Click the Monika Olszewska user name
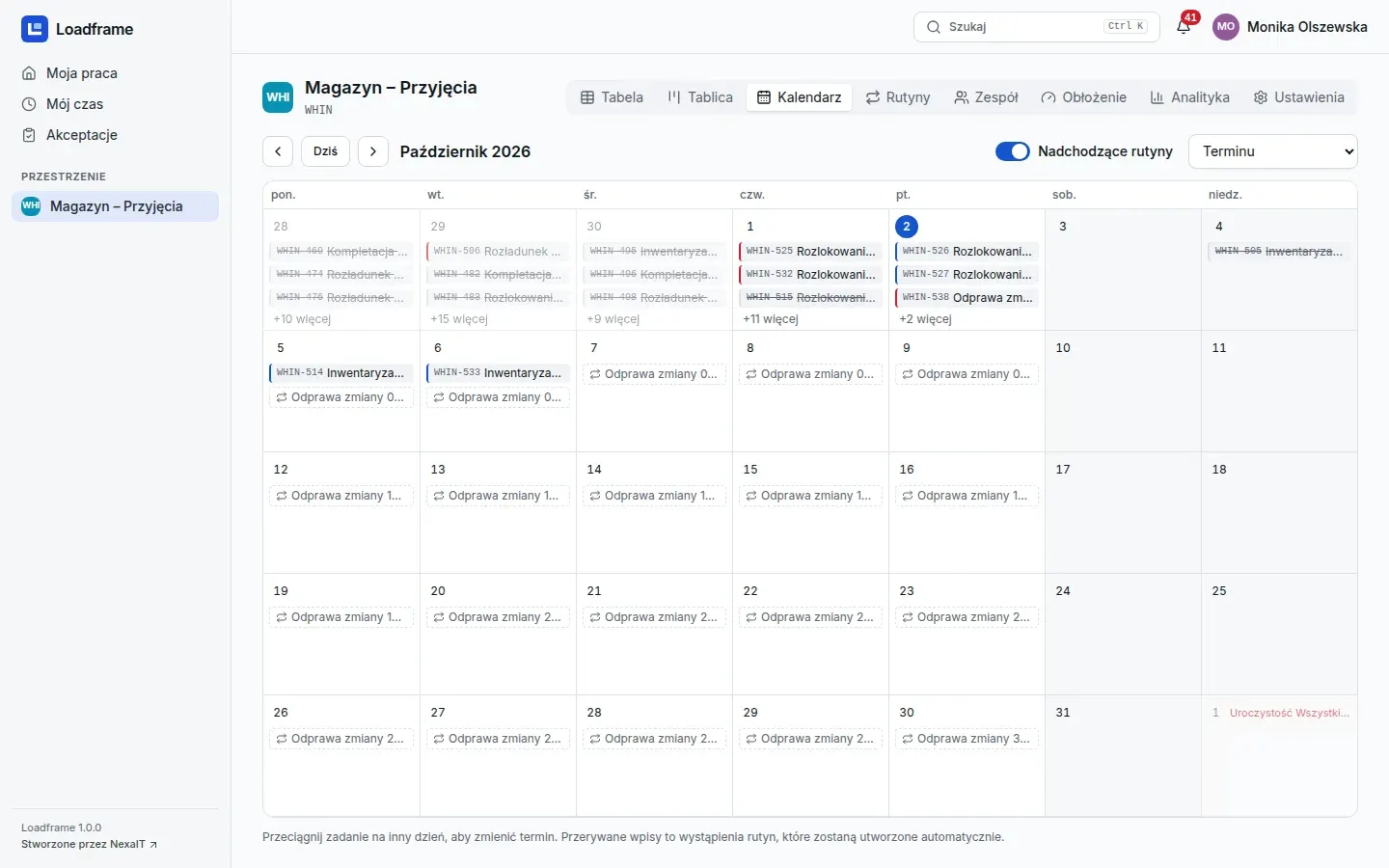The image size is (1389, 868). coord(1307,27)
